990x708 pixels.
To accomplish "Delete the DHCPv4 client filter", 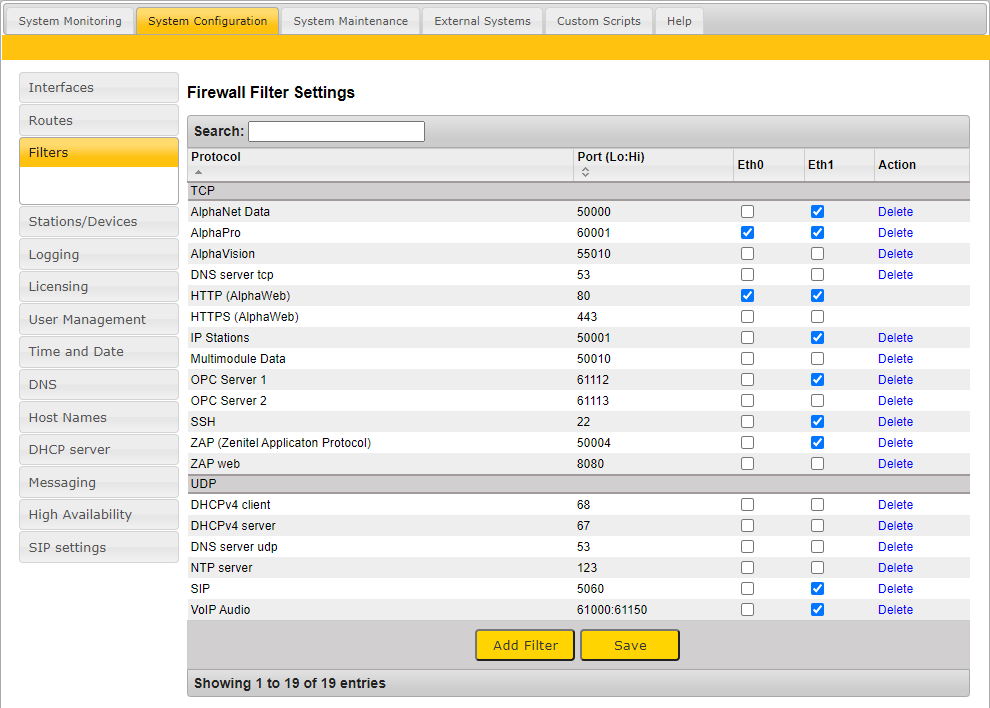I will [x=895, y=505].
